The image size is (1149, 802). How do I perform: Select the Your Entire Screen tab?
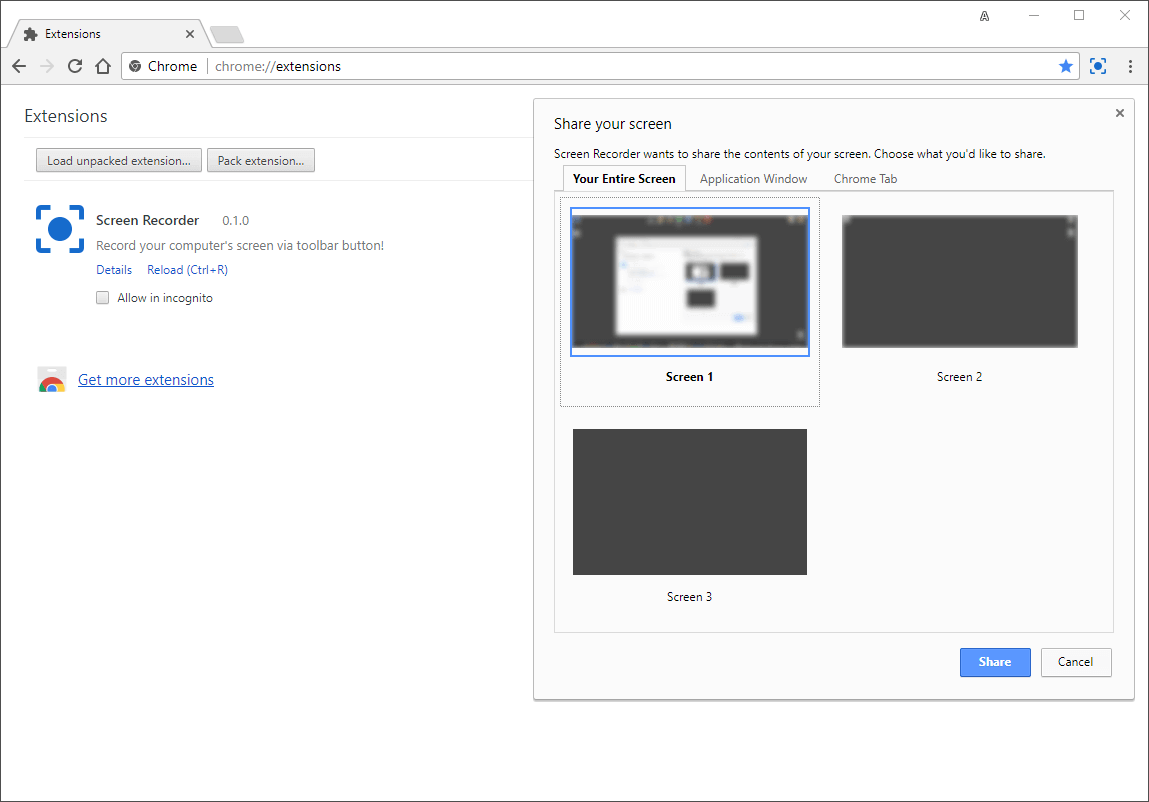pyautogui.click(x=624, y=178)
